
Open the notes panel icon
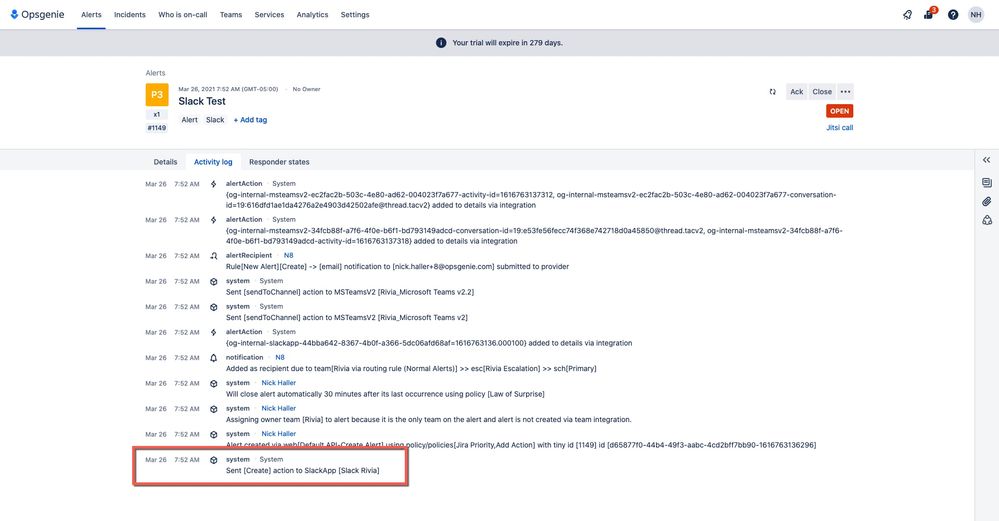(x=986, y=183)
